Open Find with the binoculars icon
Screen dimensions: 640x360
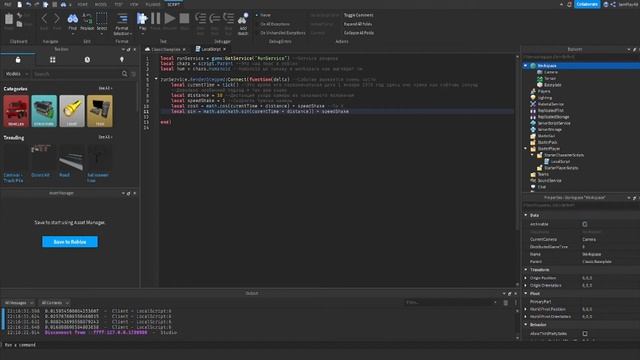tap(73, 18)
